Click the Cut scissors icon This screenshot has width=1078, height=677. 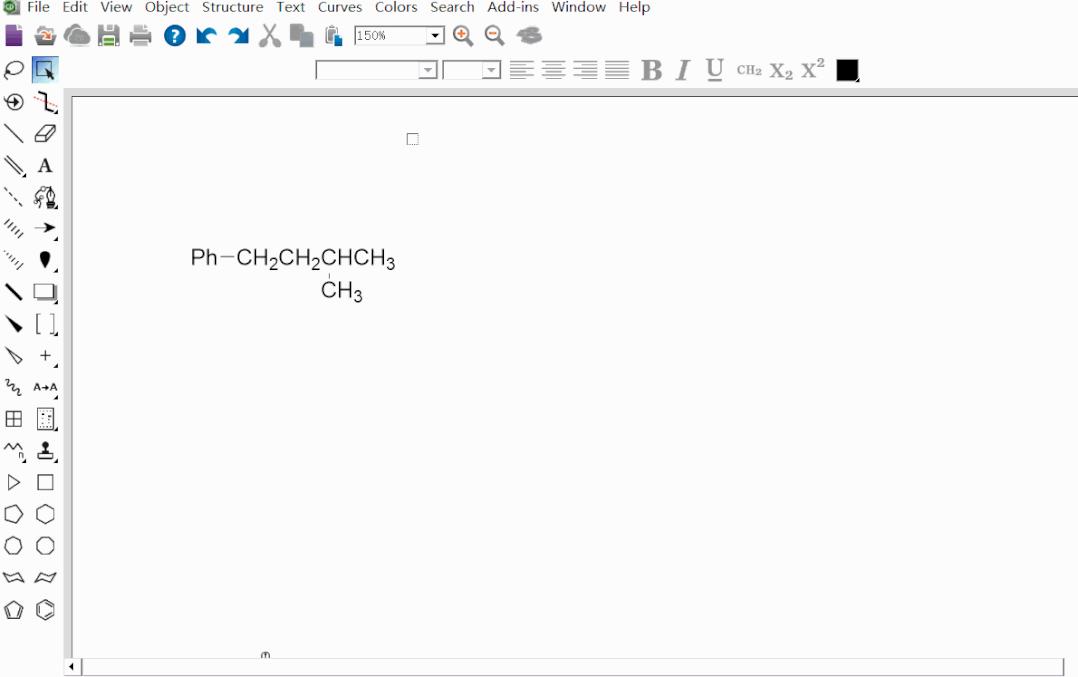[x=268, y=35]
